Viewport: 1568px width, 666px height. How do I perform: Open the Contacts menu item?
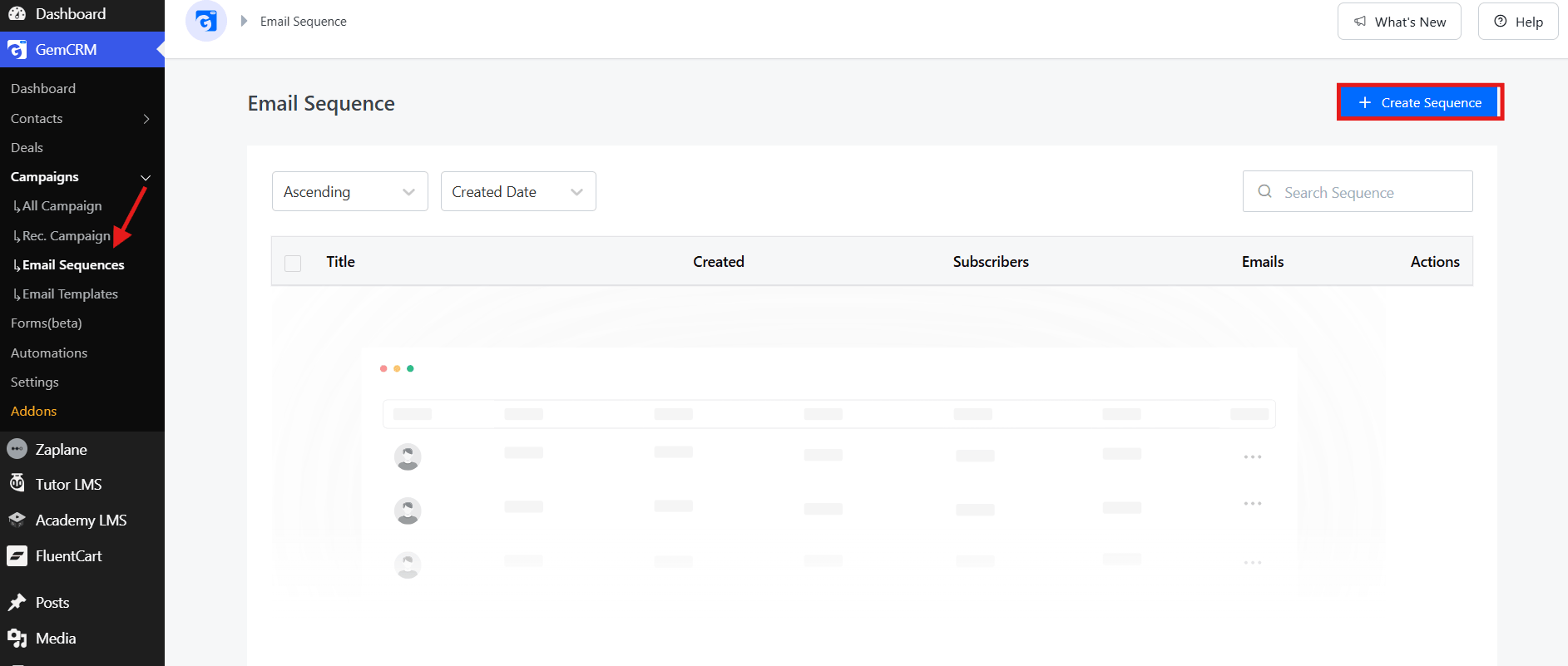coord(37,119)
